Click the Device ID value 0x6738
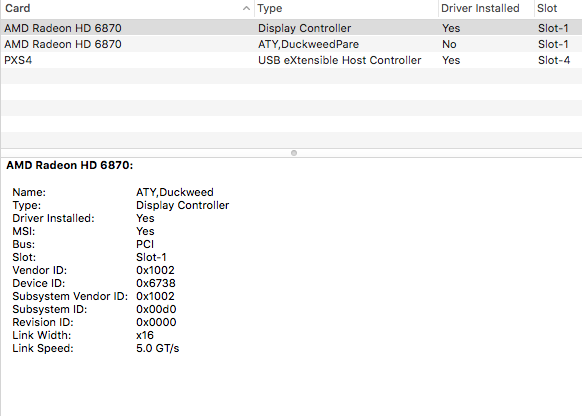Viewport: 582px width, 416px height. click(156, 283)
